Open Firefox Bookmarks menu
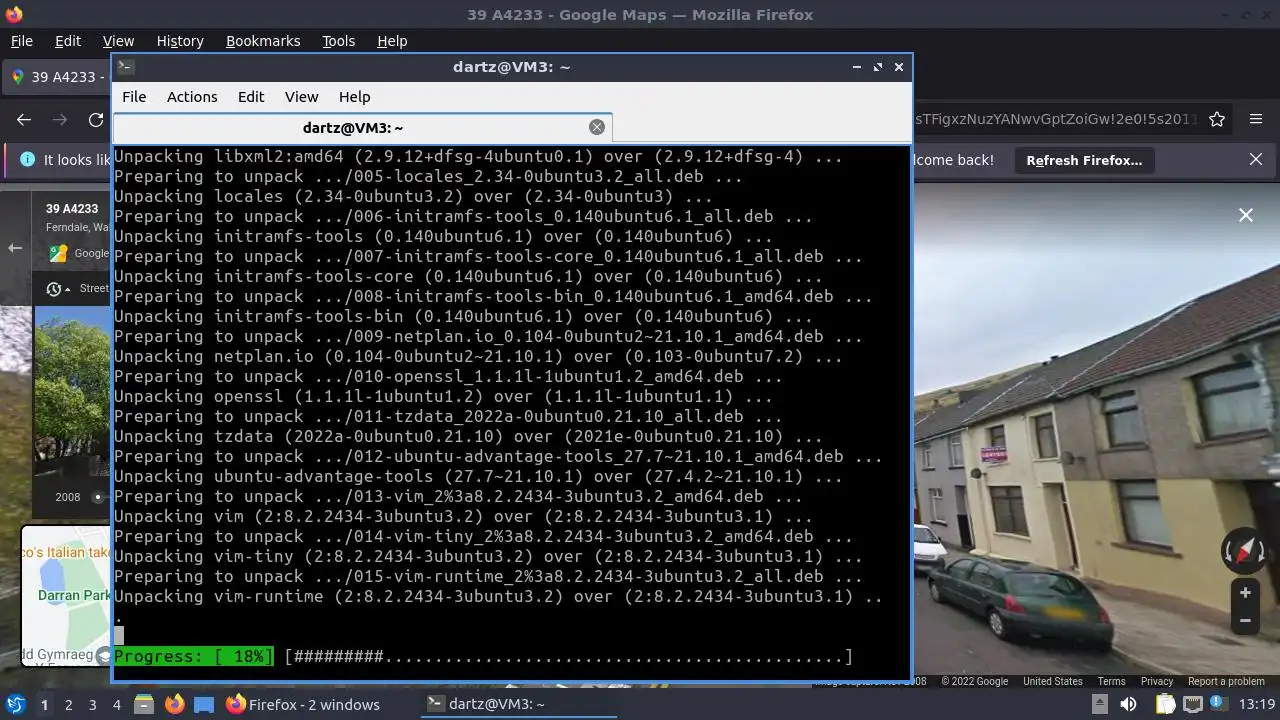This screenshot has height=720, width=1280. click(263, 41)
